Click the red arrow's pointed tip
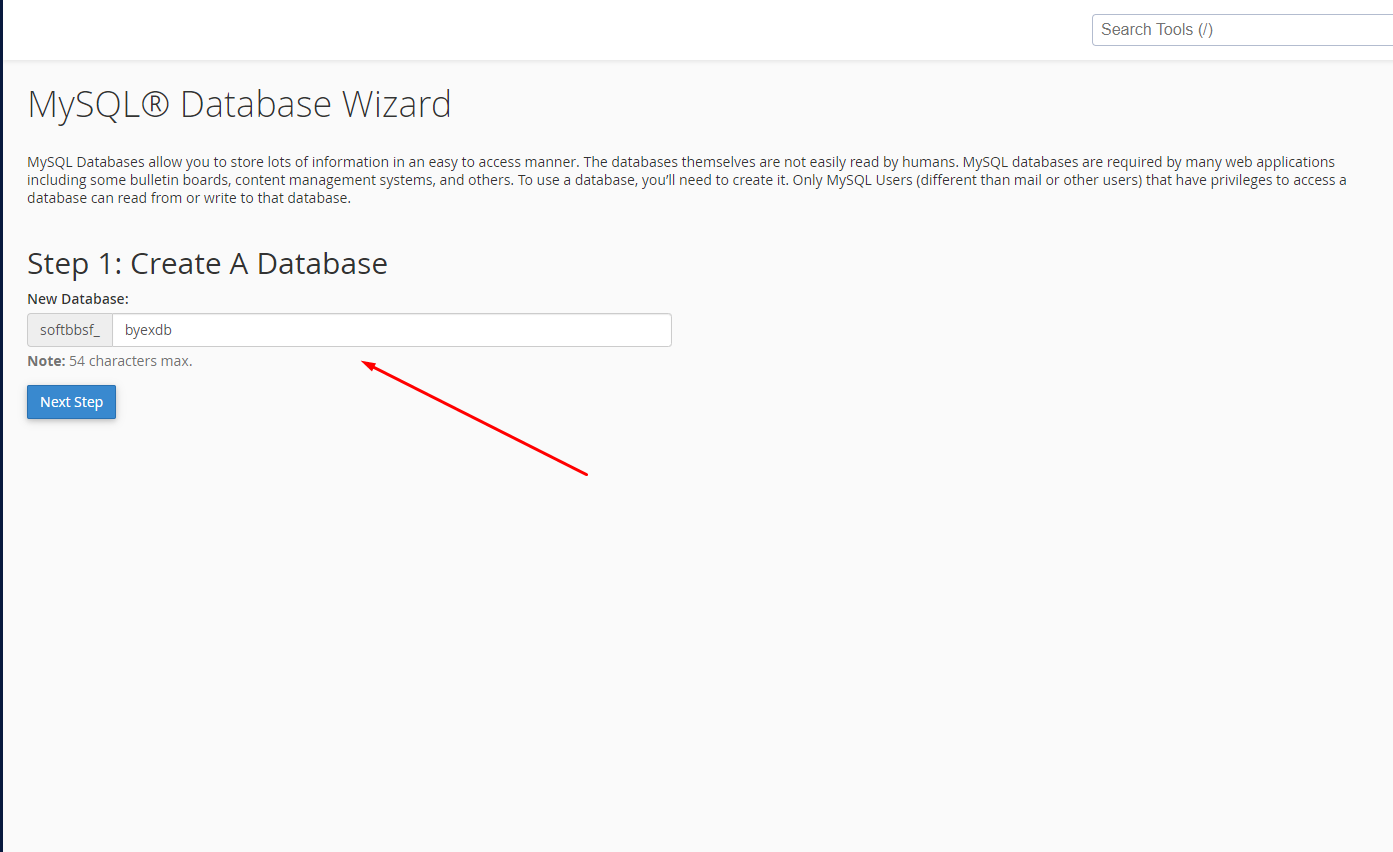Screen dimensions: 1393x852 click(x=364, y=364)
